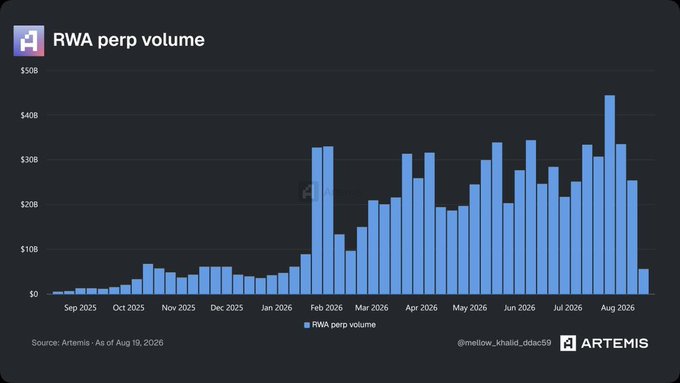Click the blue legend swatch for RWA perp volume

pos(307,325)
